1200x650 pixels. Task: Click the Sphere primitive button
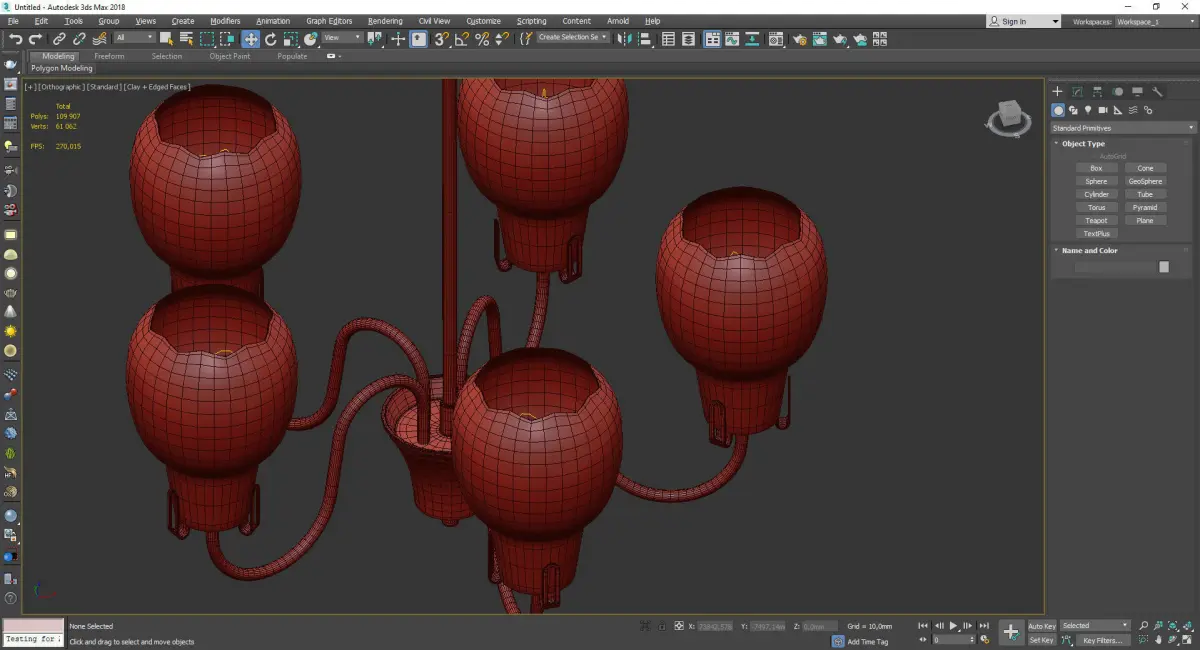(1097, 182)
